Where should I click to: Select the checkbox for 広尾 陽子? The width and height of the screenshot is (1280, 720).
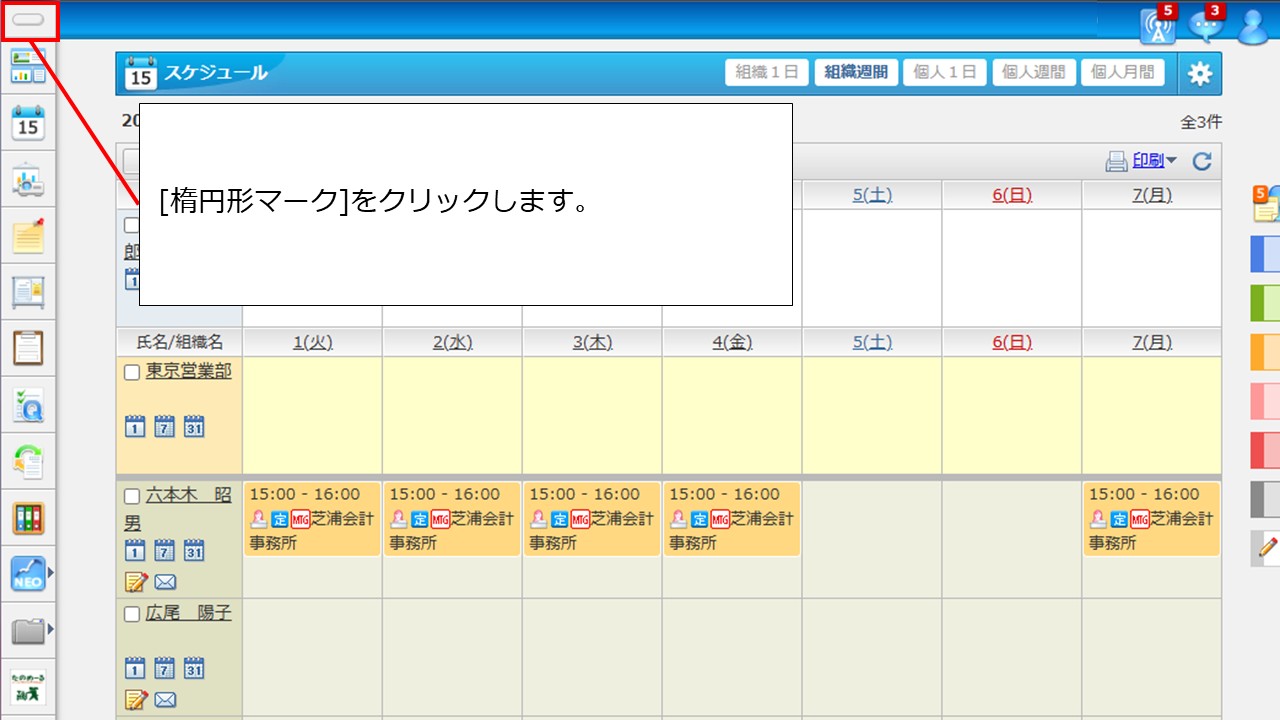pos(131,614)
